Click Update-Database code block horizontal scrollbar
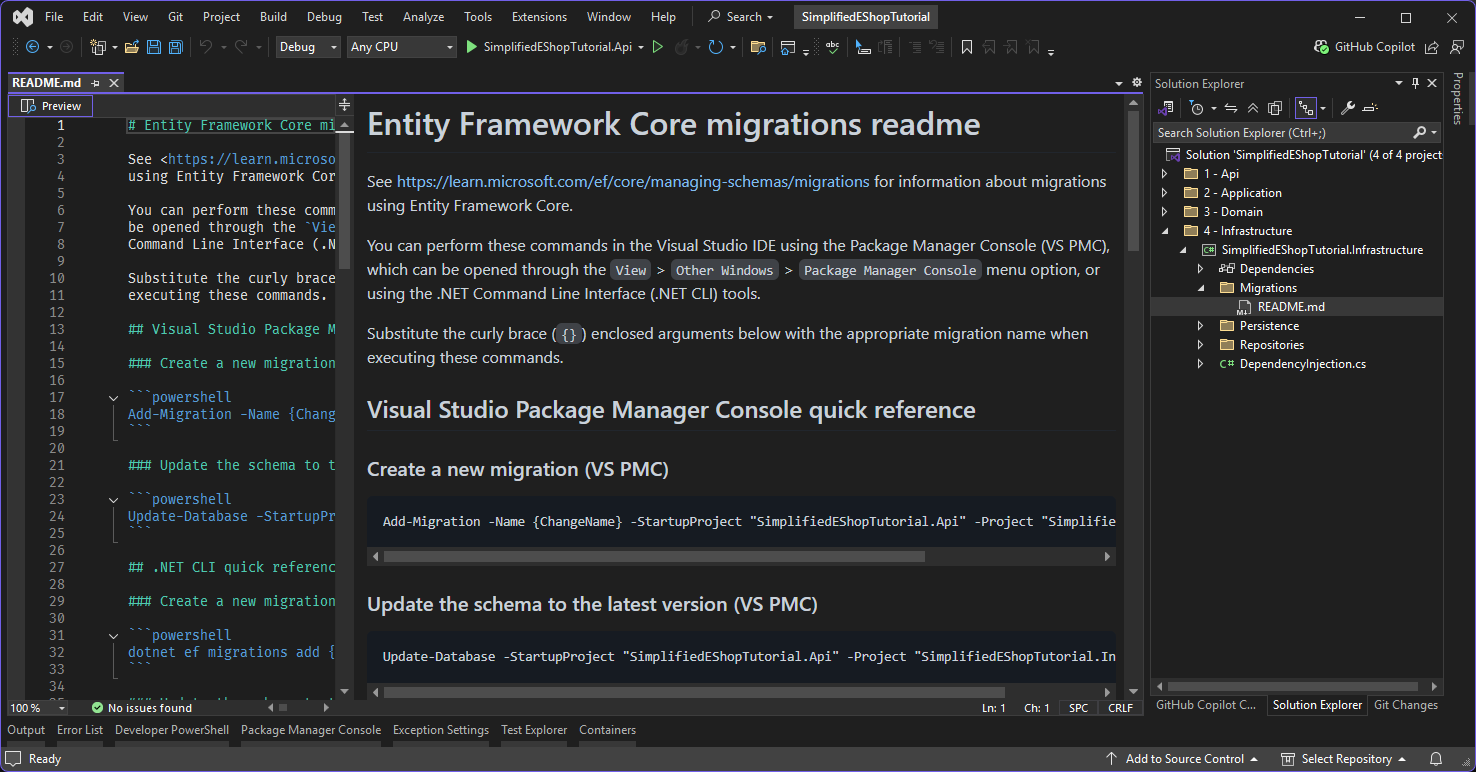 click(694, 691)
